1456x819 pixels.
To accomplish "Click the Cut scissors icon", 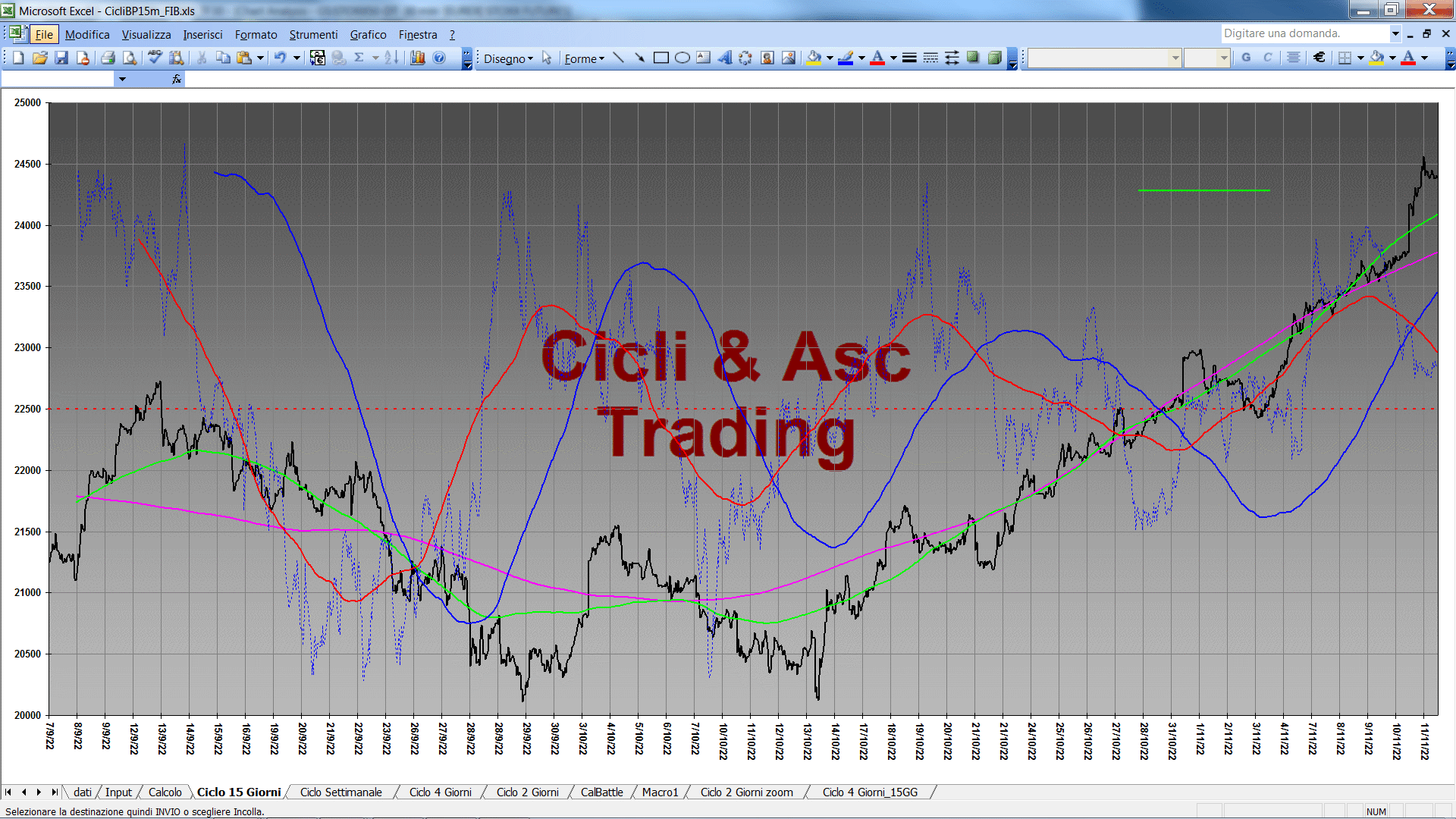I will pyautogui.click(x=202, y=58).
